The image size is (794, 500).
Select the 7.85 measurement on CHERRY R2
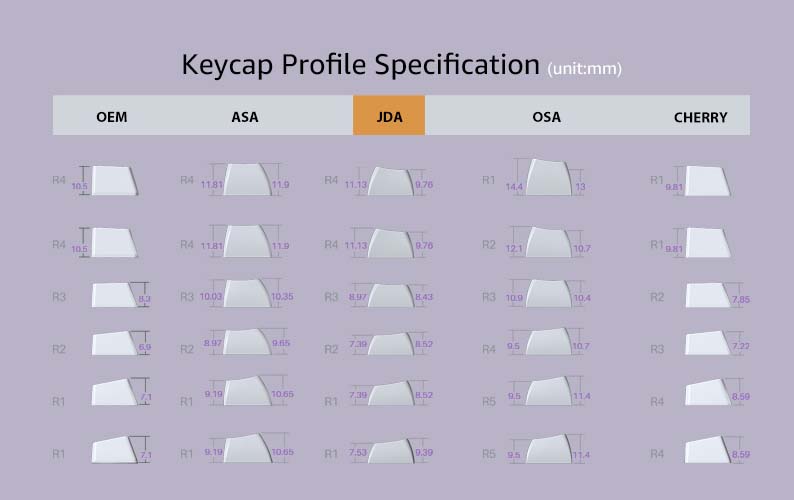(x=741, y=299)
